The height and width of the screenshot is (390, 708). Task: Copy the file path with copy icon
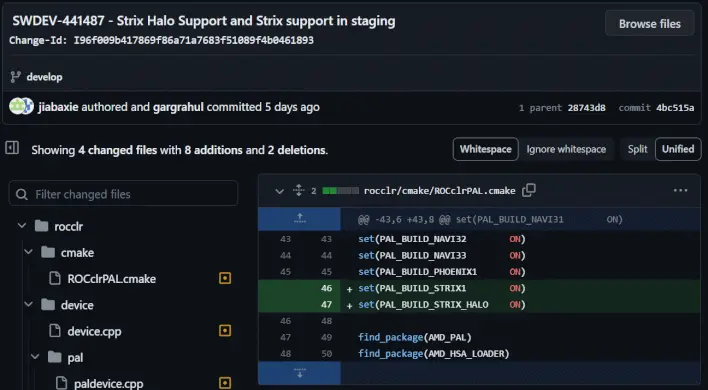529,190
